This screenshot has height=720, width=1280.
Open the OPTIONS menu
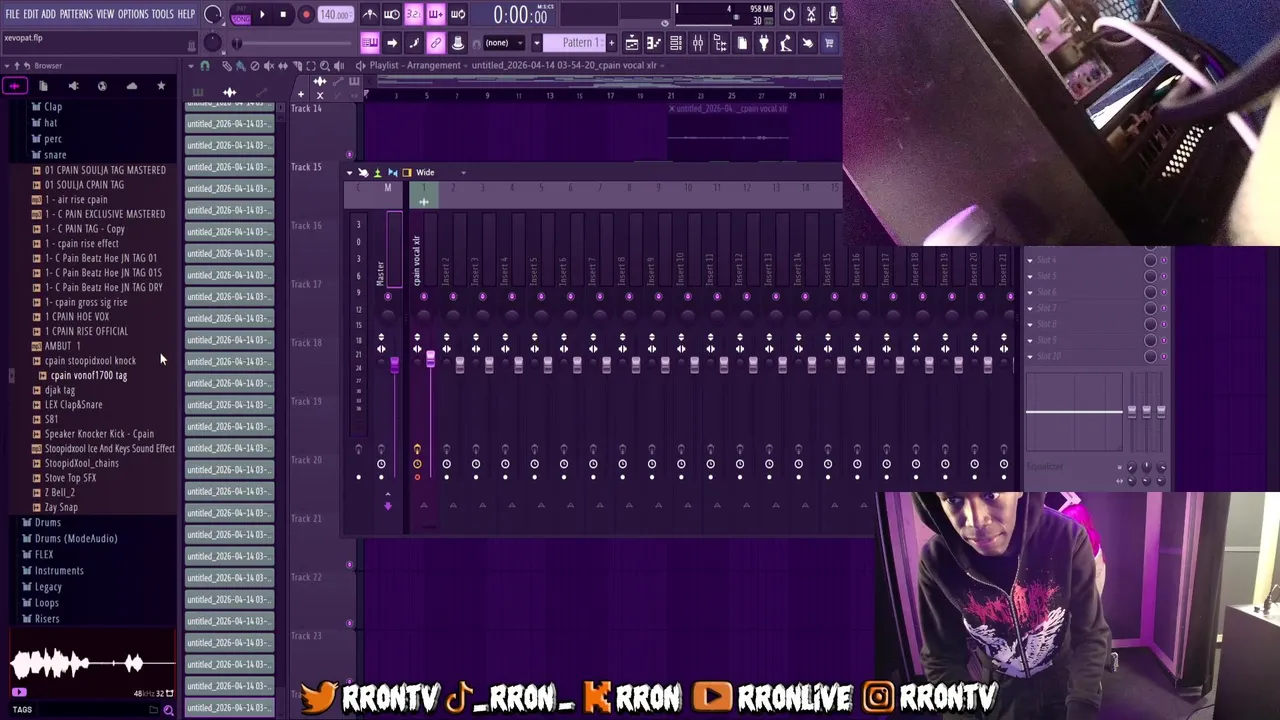133,14
